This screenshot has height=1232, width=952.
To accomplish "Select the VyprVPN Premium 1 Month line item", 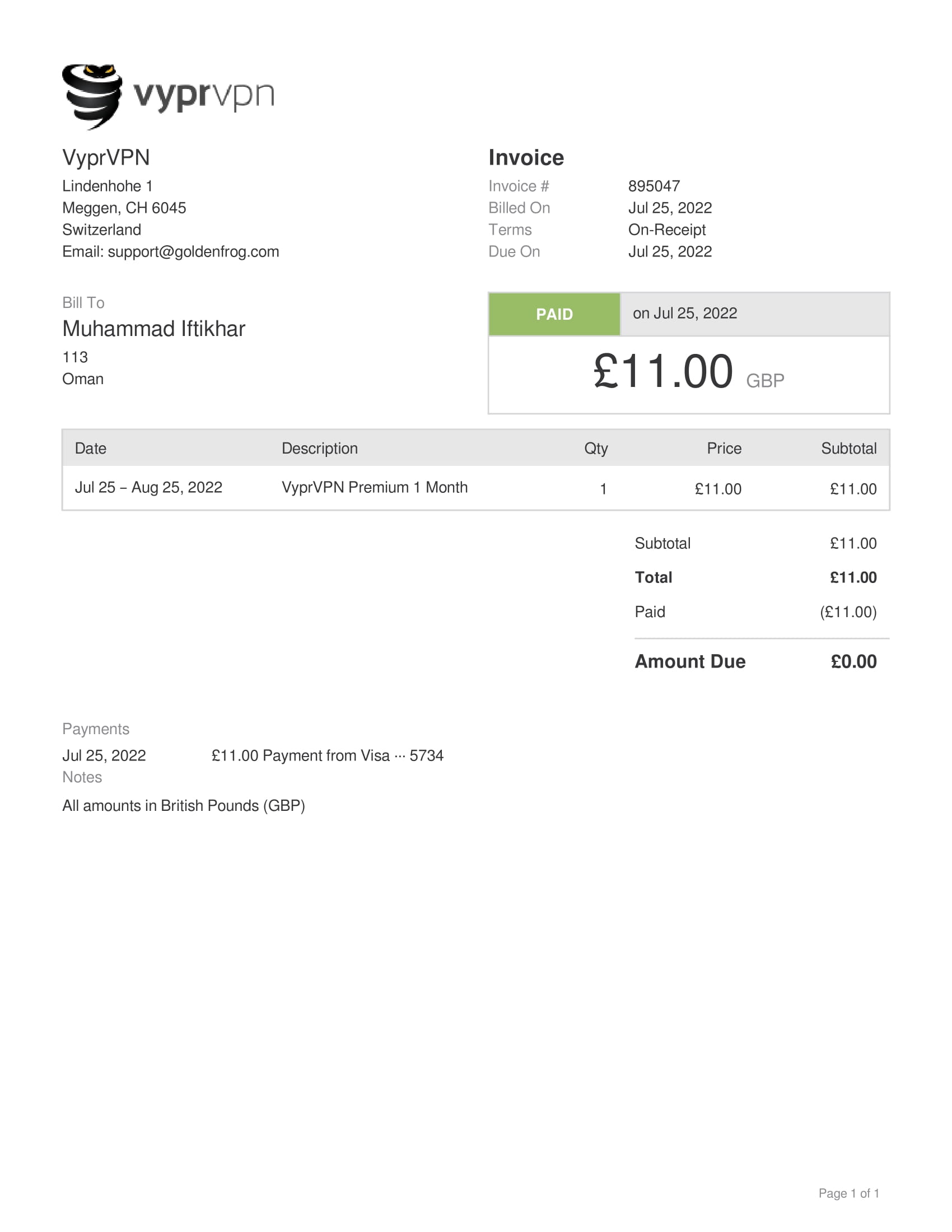I will 375,487.
